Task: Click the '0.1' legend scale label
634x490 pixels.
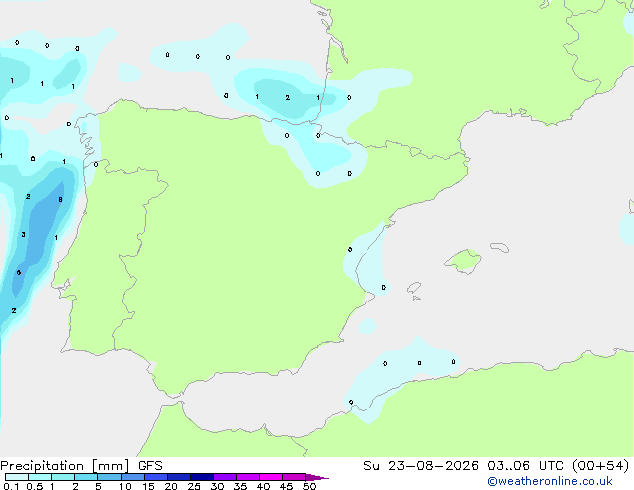Action: click(11, 486)
